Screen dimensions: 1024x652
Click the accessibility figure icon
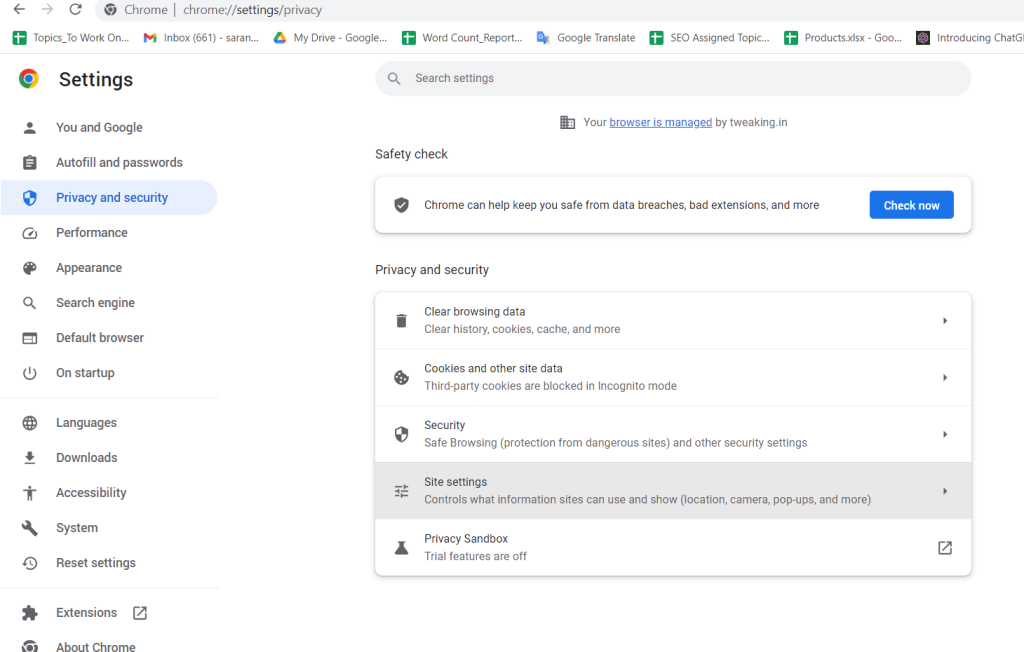tap(29, 493)
